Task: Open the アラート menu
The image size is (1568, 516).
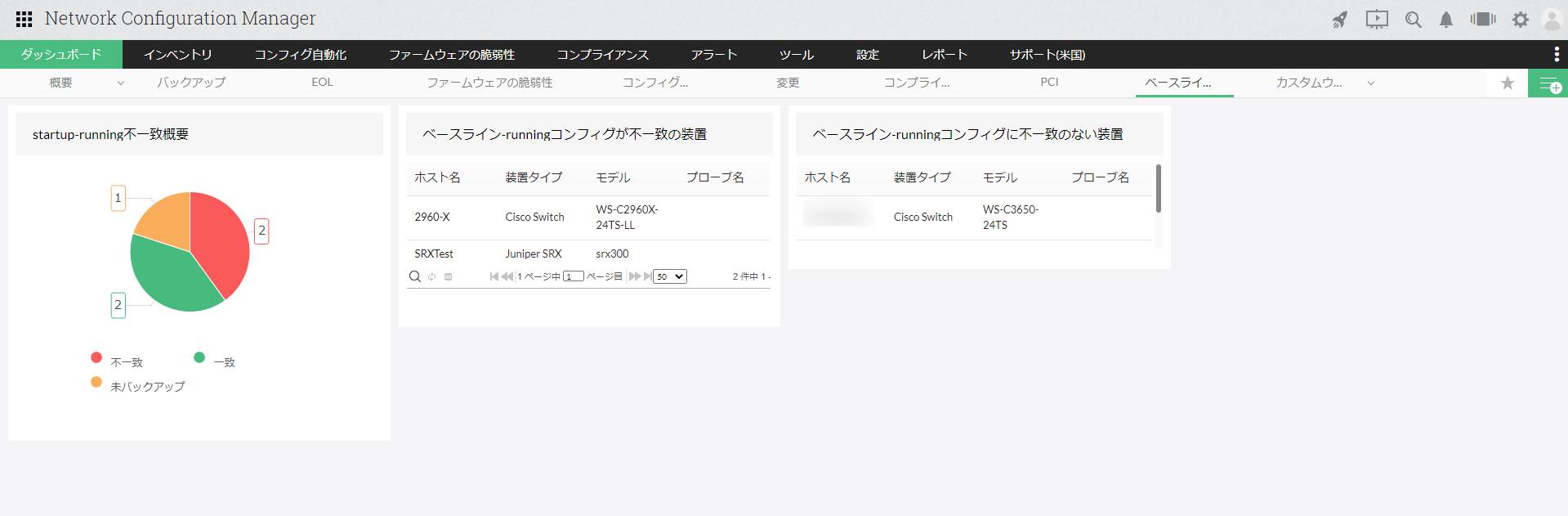Action: point(714,54)
